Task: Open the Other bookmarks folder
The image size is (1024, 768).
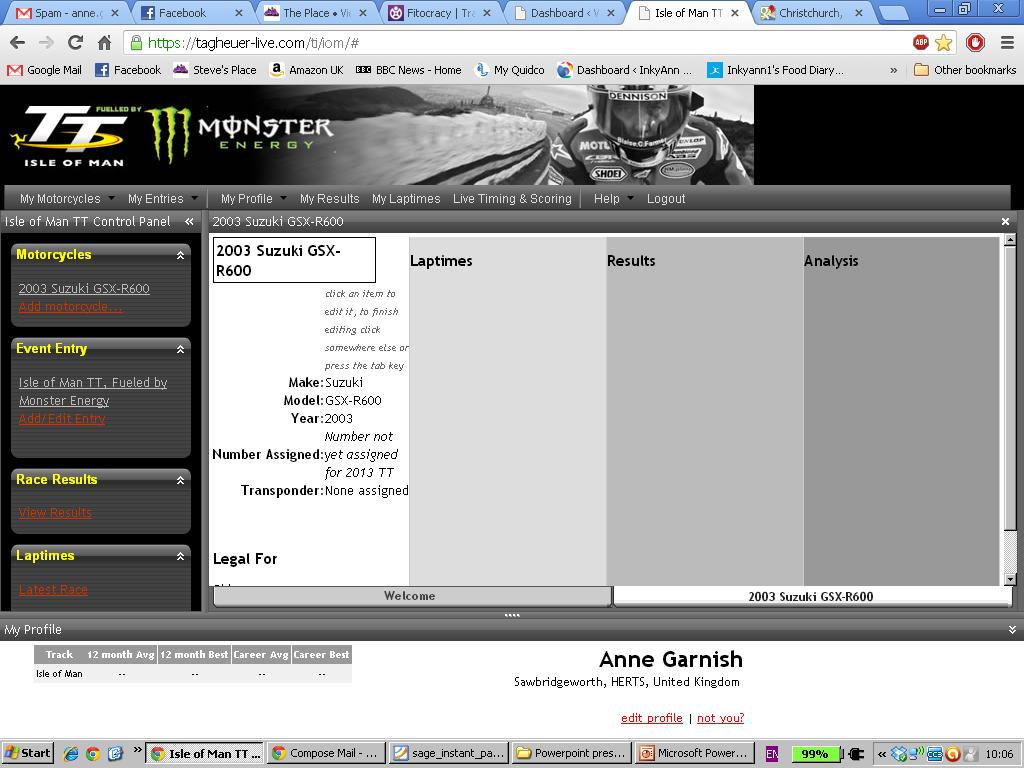Action: pos(965,70)
